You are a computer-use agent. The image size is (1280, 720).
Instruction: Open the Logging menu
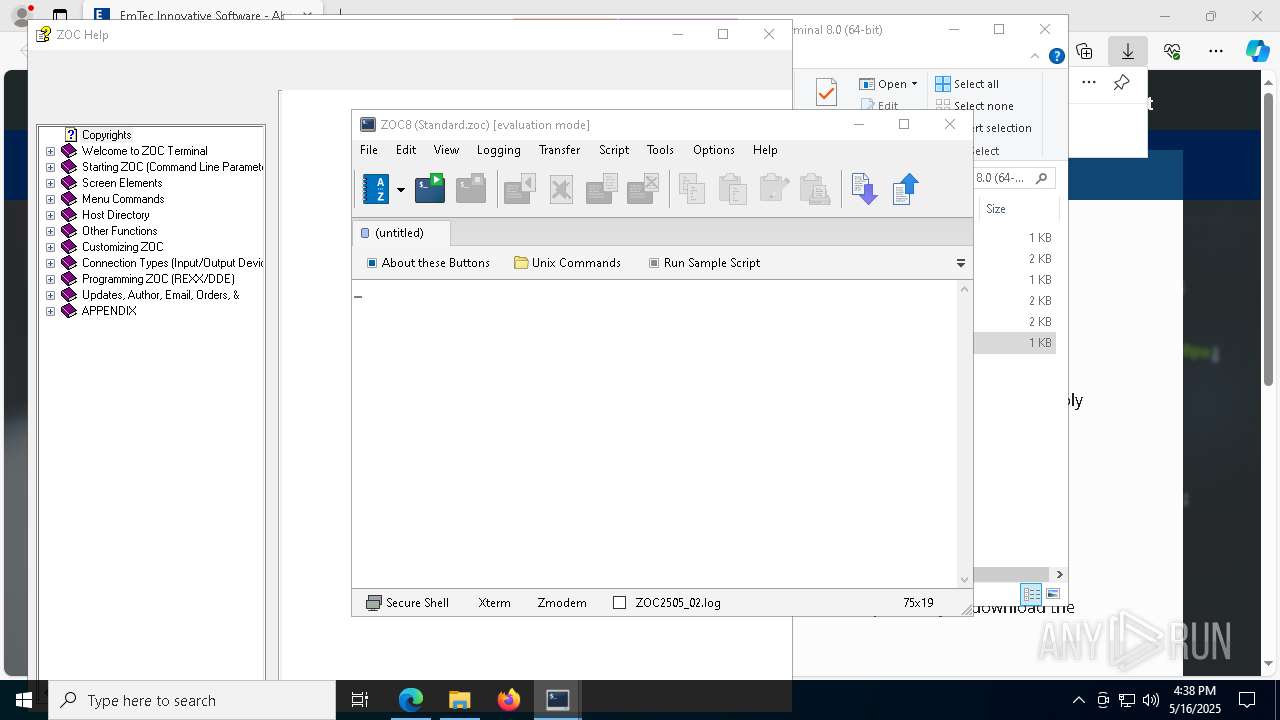pos(498,150)
